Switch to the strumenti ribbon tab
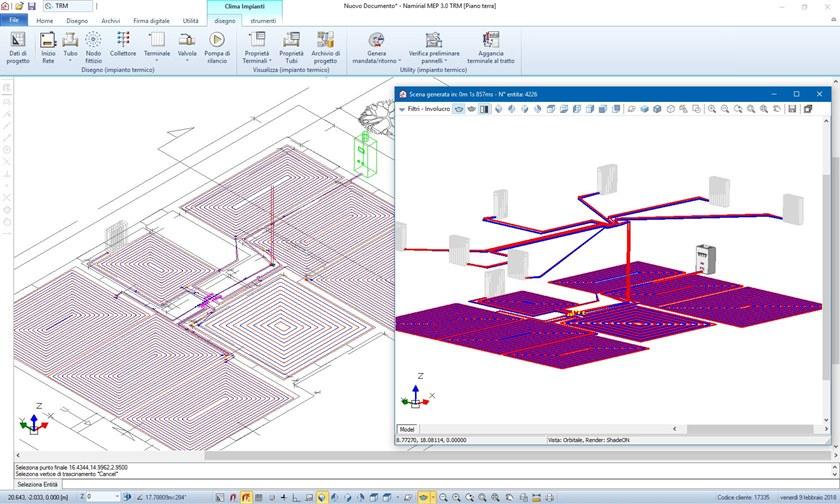840x504 pixels. [x=263, y=20]
